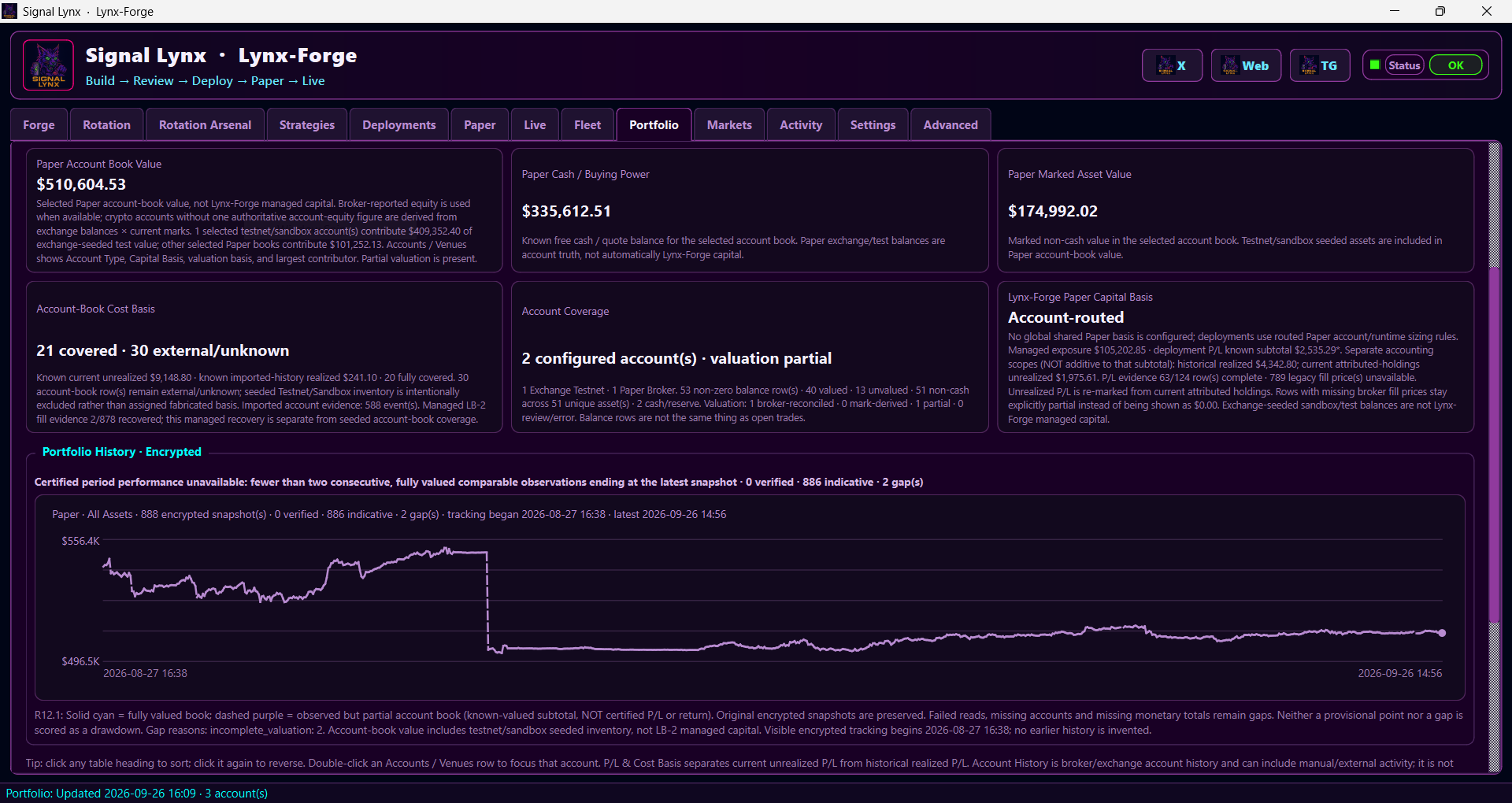Click the '2026-08-27 16:38' chart start label
This screenshot has width=1512, height=803.
[145, 673]
